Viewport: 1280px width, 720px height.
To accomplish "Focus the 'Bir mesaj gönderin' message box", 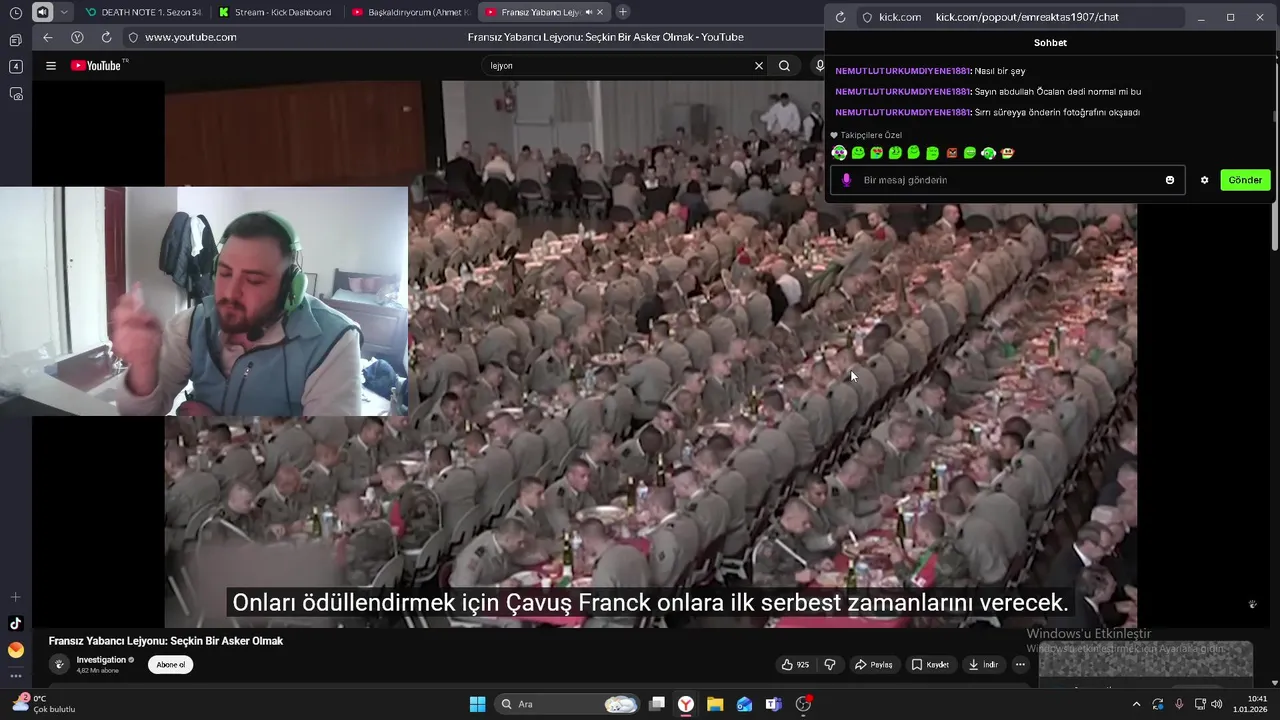I will (x=1008, y=180).
